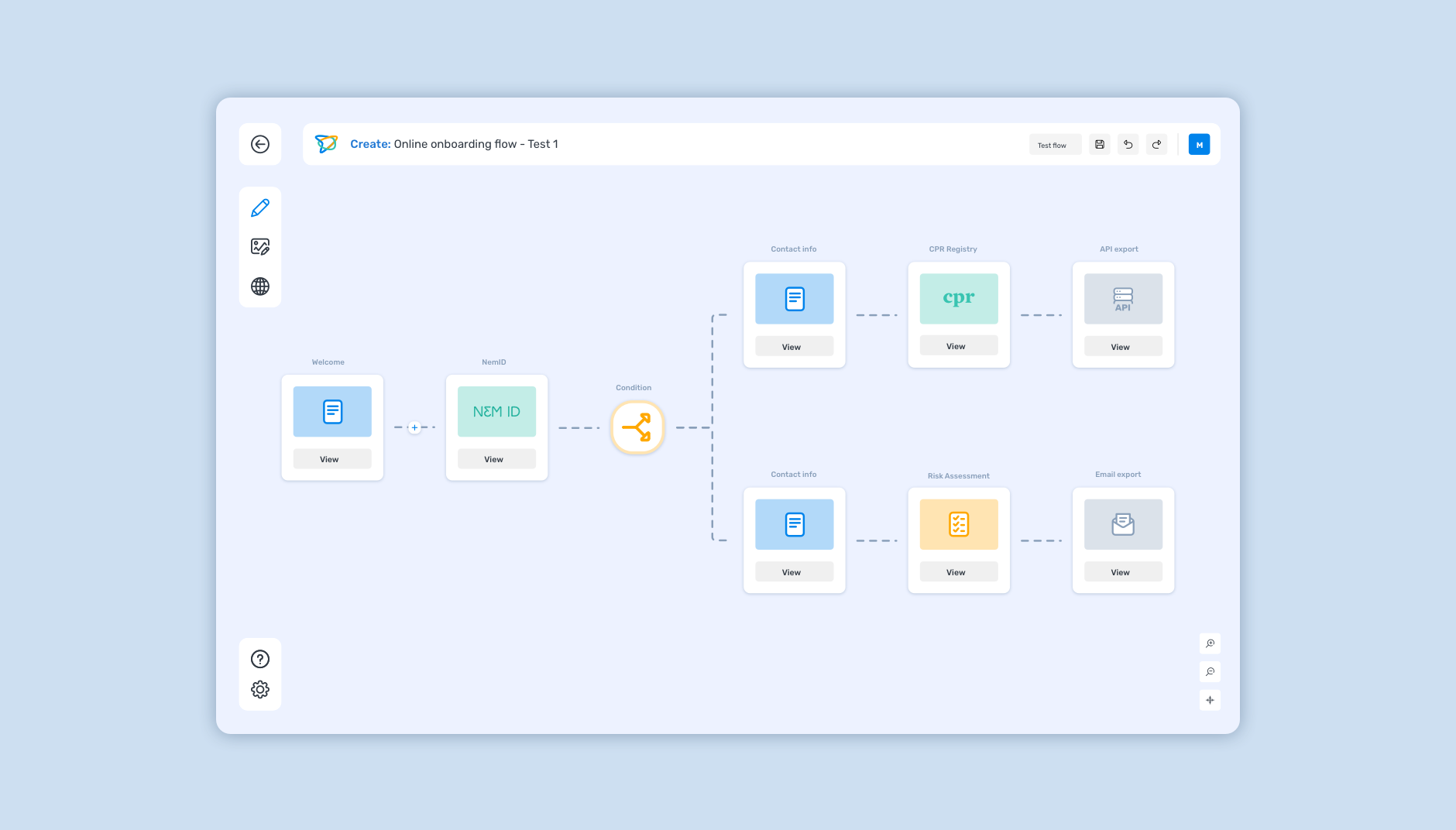Click the 'Risk Assessment' label

point(959,476)
